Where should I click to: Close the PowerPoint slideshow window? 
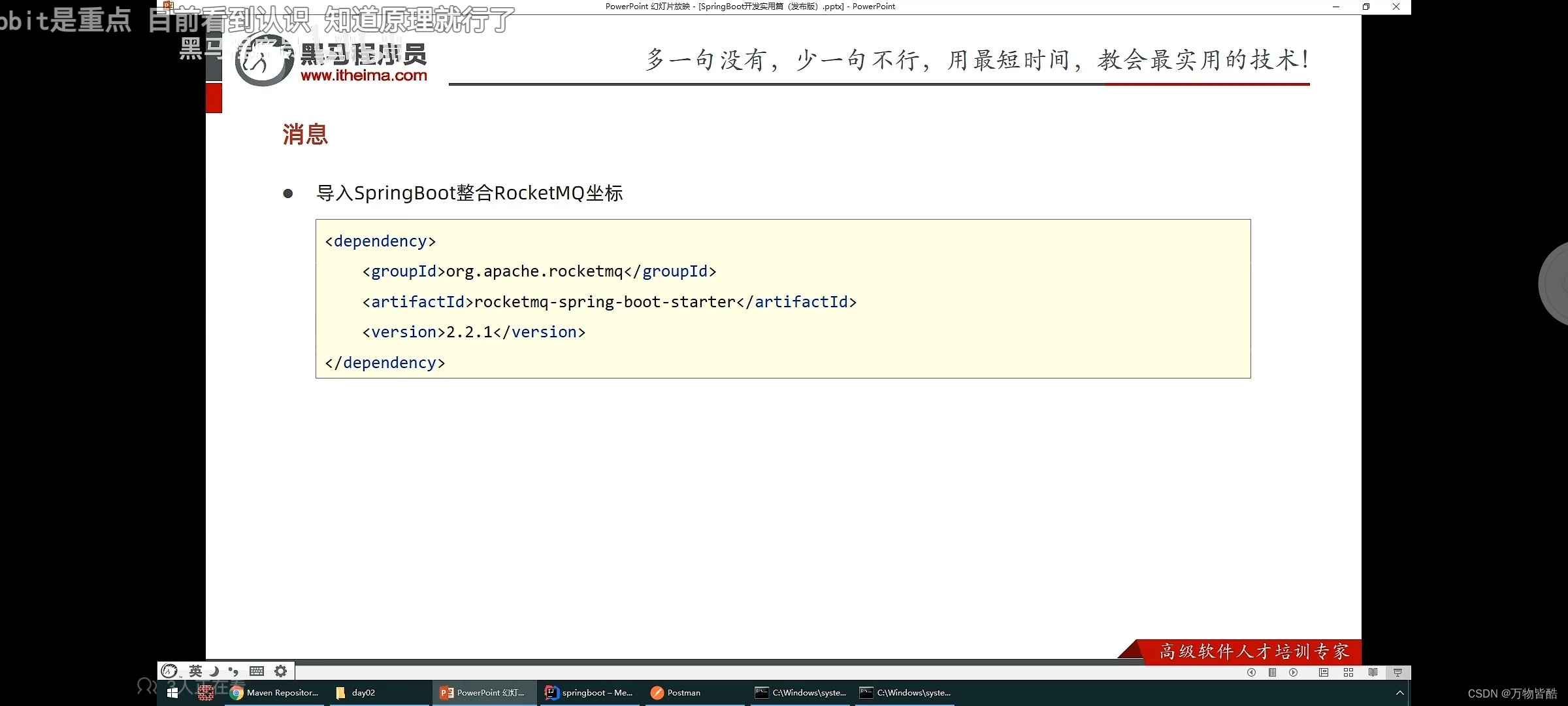click(x=1396, y=7)
